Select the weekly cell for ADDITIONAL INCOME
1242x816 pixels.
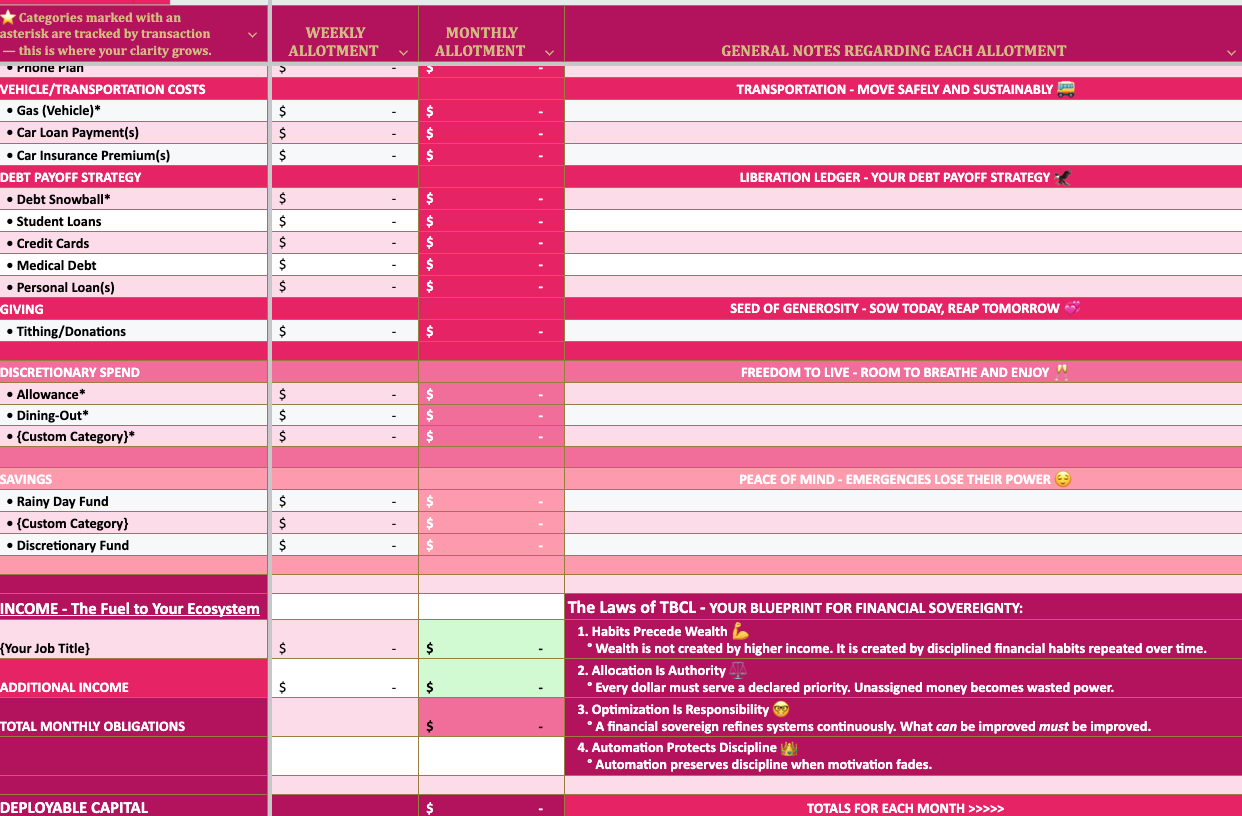pyautogui.click(x=345, y=679)
